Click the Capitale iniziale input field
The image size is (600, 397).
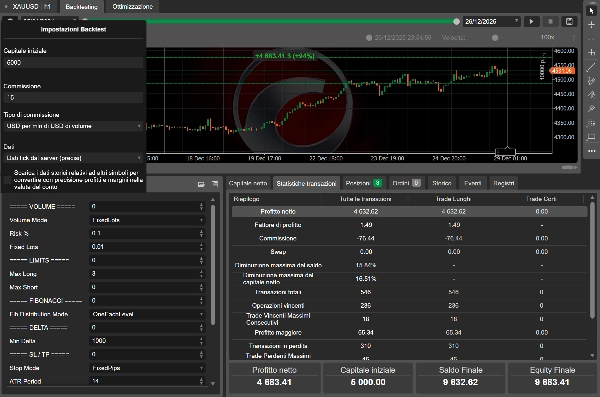click(73, 62)
